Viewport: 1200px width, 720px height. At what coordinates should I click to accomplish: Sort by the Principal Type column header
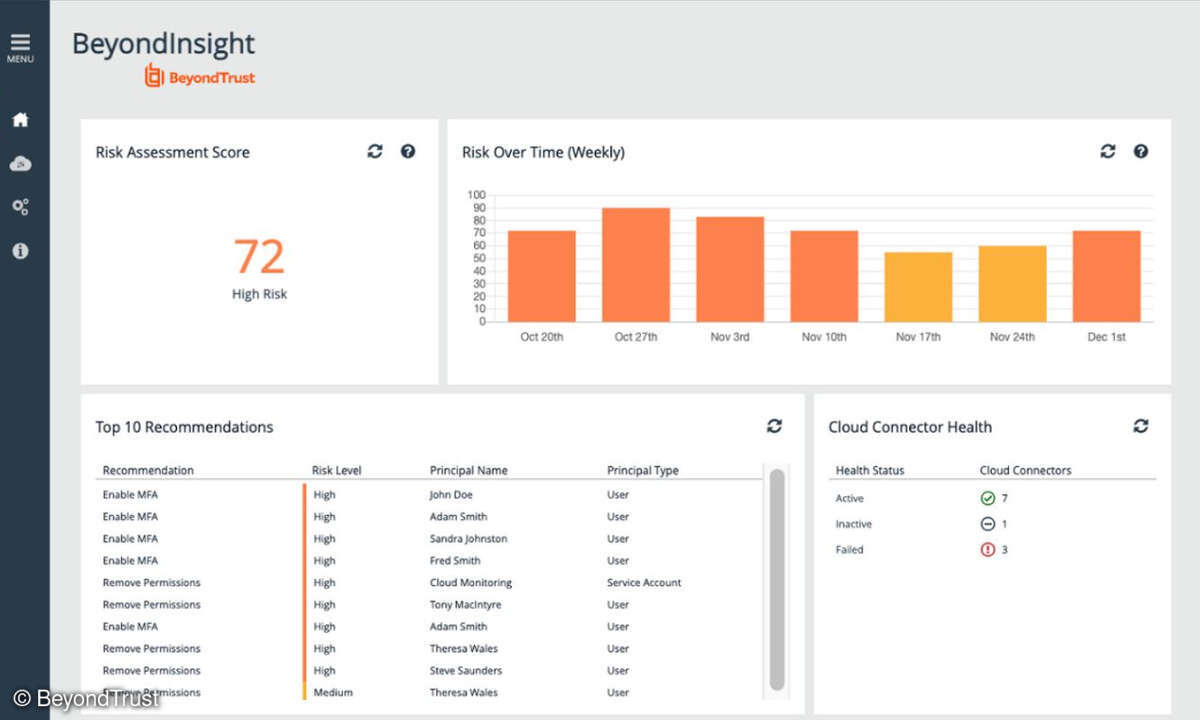(642, 470)
